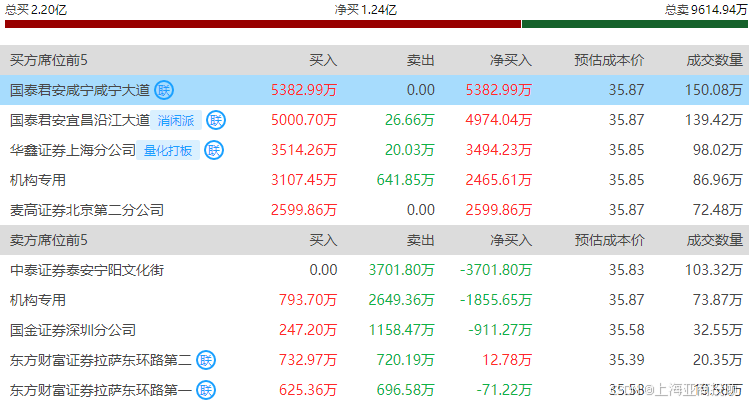Click sell amount 641.85万

tap(406, 180)
